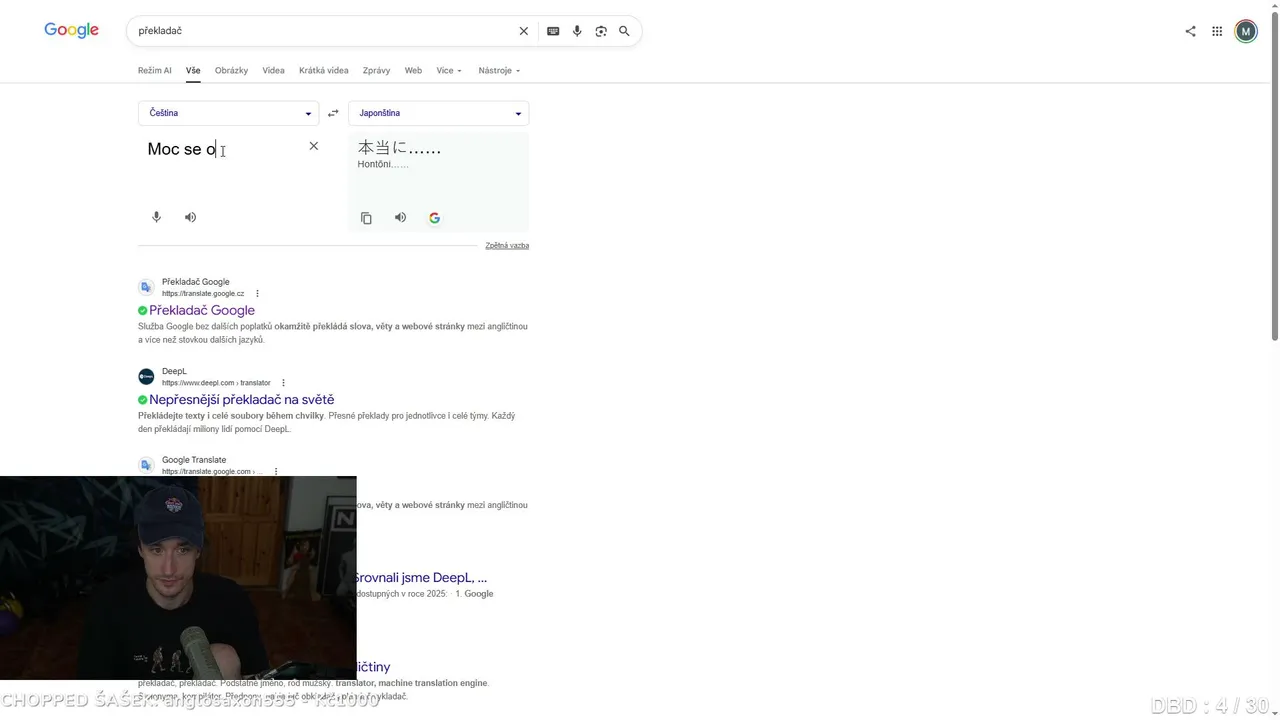Open the Google logo homepage
Image resolution: width=1280 pixels, height=720 pixels.
coord(71,31)
